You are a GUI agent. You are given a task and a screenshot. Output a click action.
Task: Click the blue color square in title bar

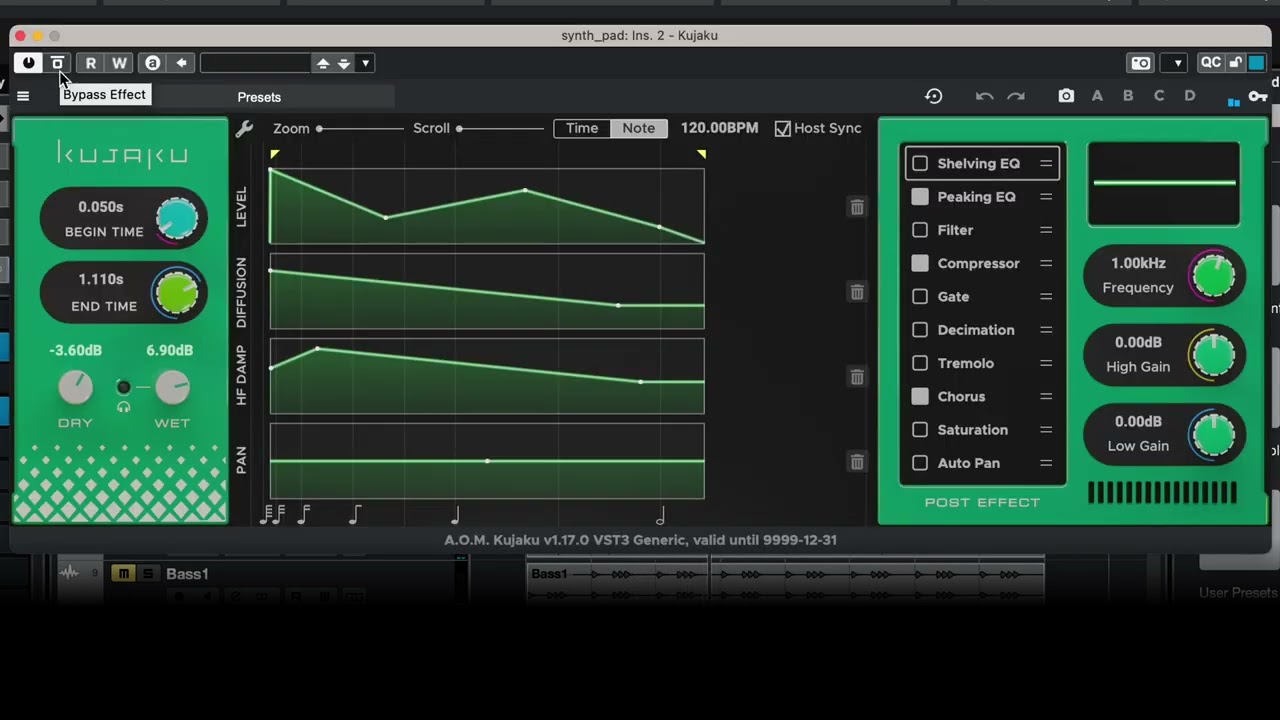coord(1256,63)
